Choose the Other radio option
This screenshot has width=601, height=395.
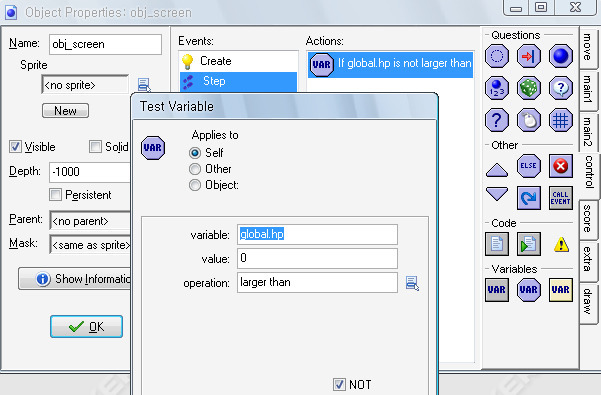tap(195, 169)
